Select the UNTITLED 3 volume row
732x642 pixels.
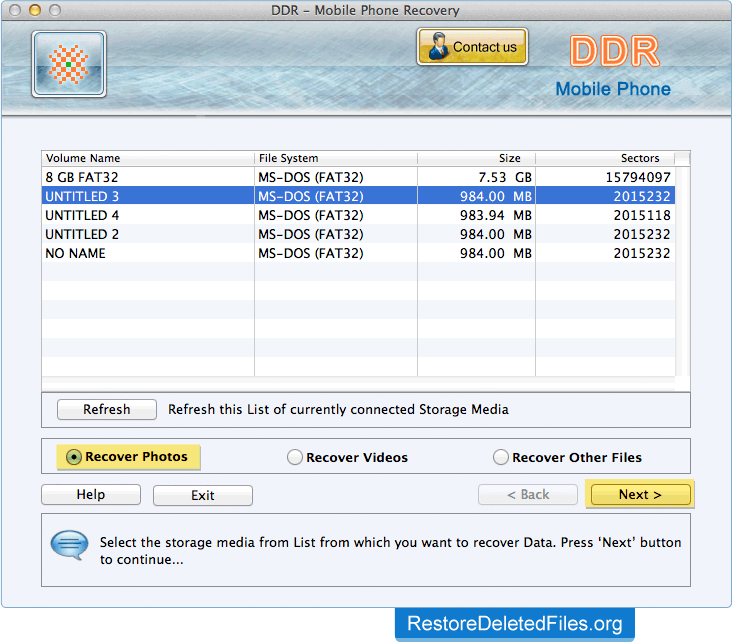pyautogui.click(x=358, y=196)
